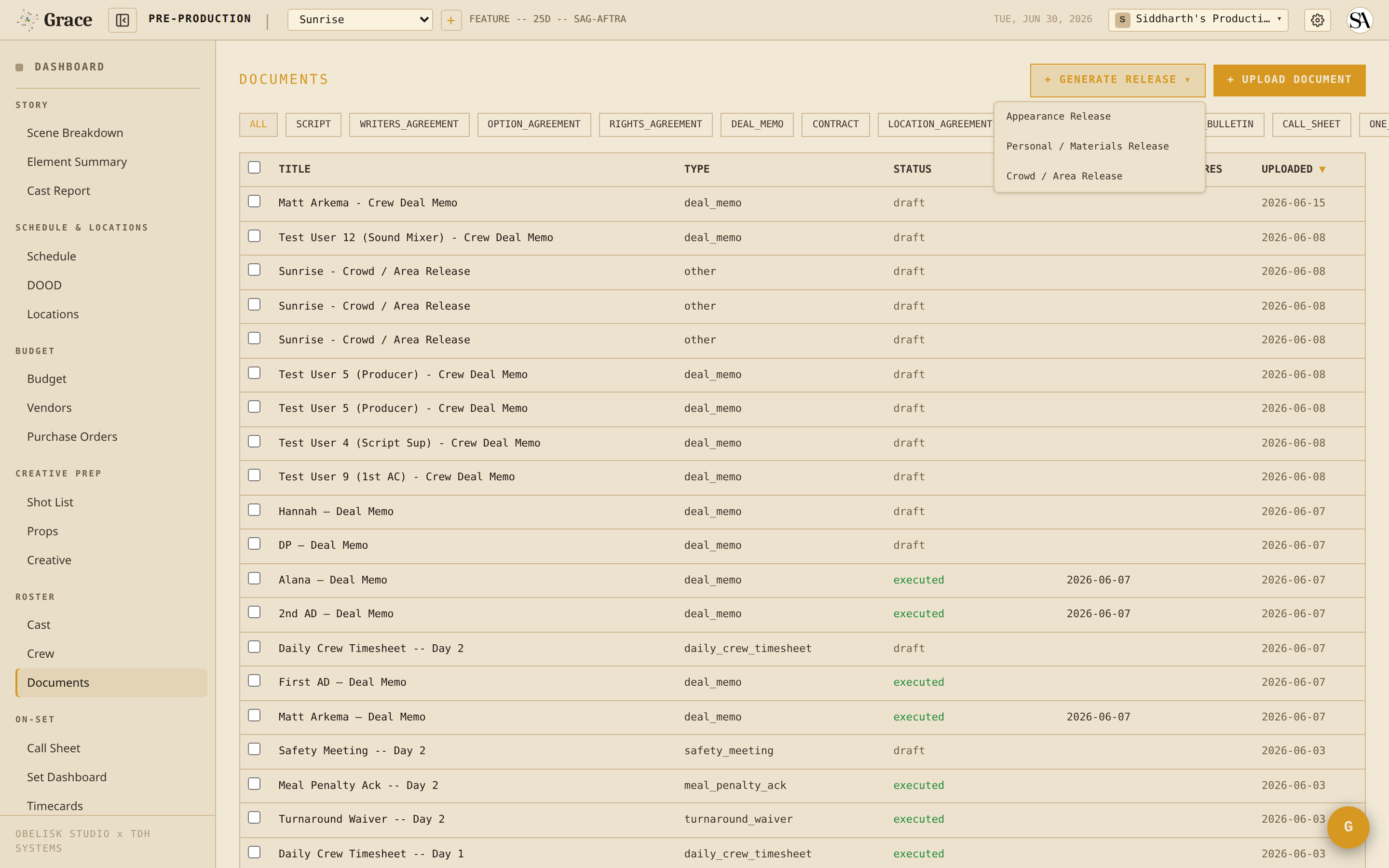Sort by the TYPE column header
Image resolution: width=1389 pixels, height=868 pixels.
697,169
